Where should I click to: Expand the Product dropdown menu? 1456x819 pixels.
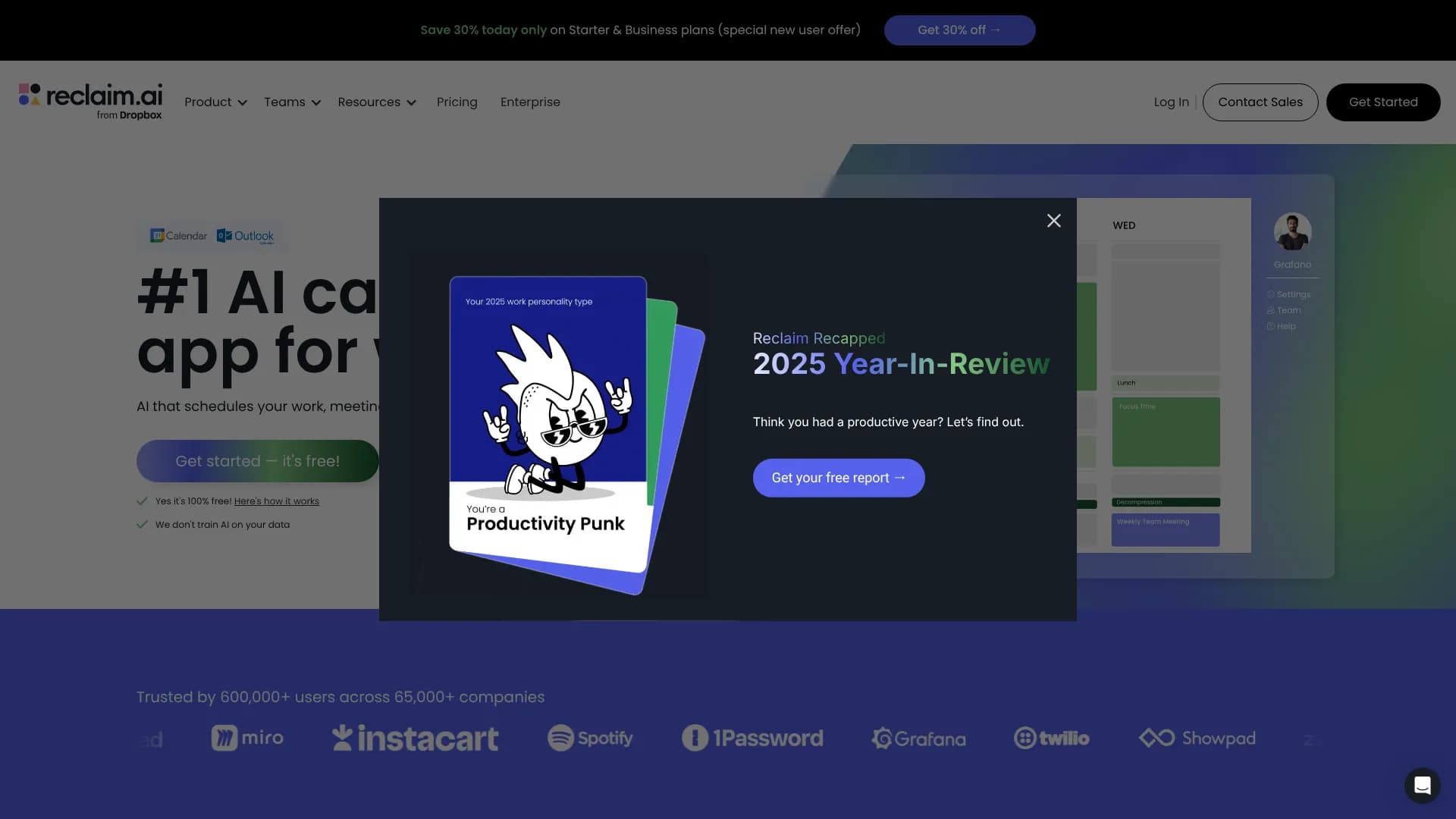(215, 102)
